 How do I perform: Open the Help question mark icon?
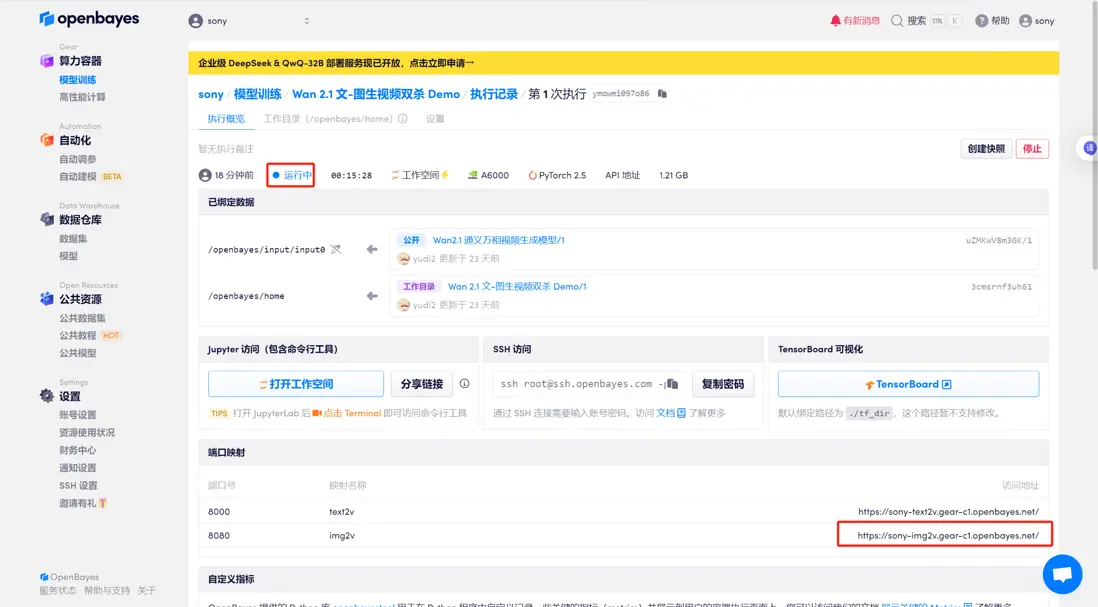[x=982, y=21]
